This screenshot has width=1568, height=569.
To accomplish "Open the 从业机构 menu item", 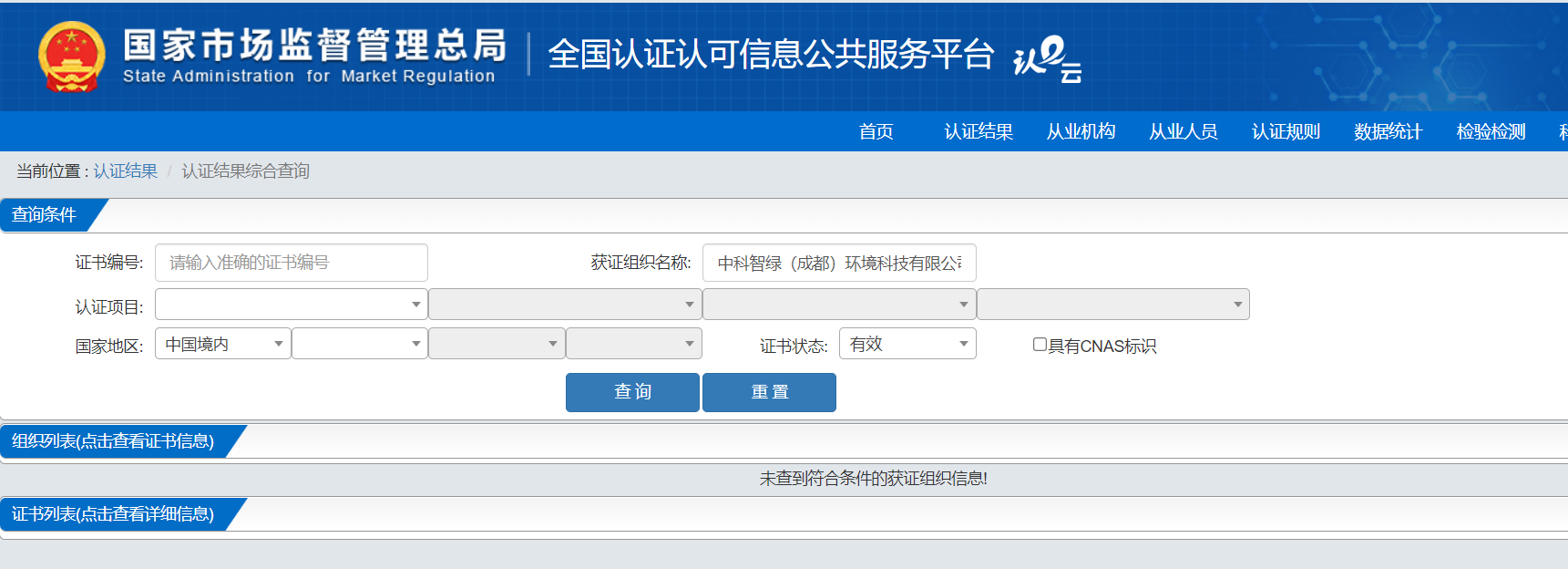I will coord(1081,131).
